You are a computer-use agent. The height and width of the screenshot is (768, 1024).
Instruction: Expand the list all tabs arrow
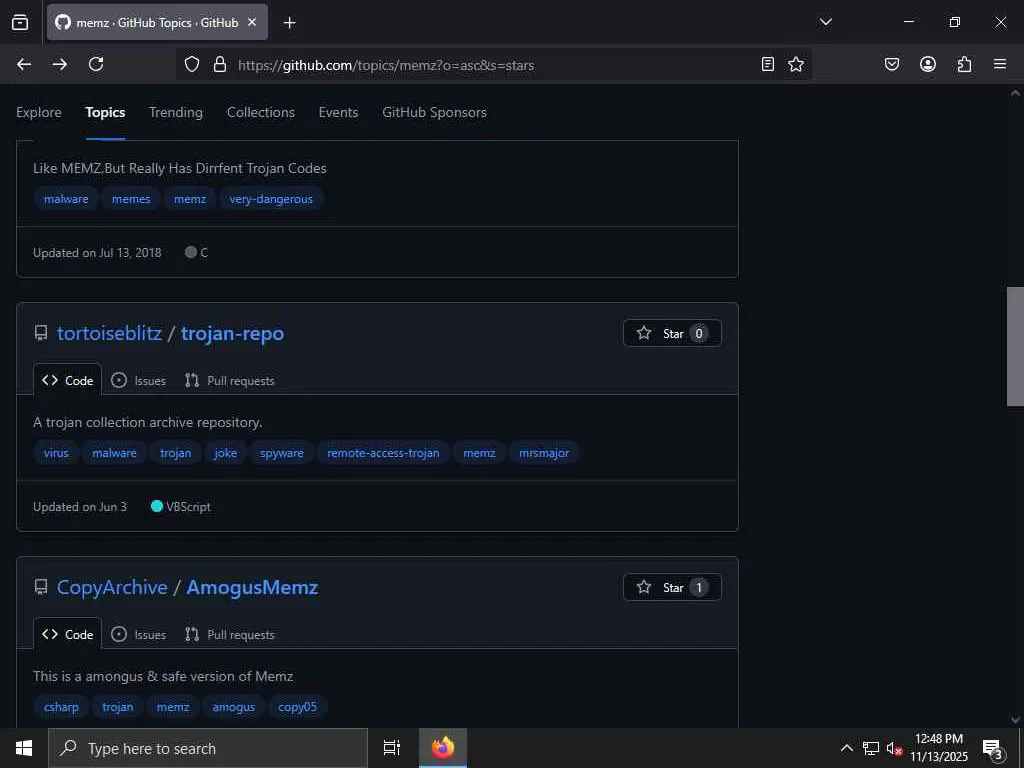[825, 22]
